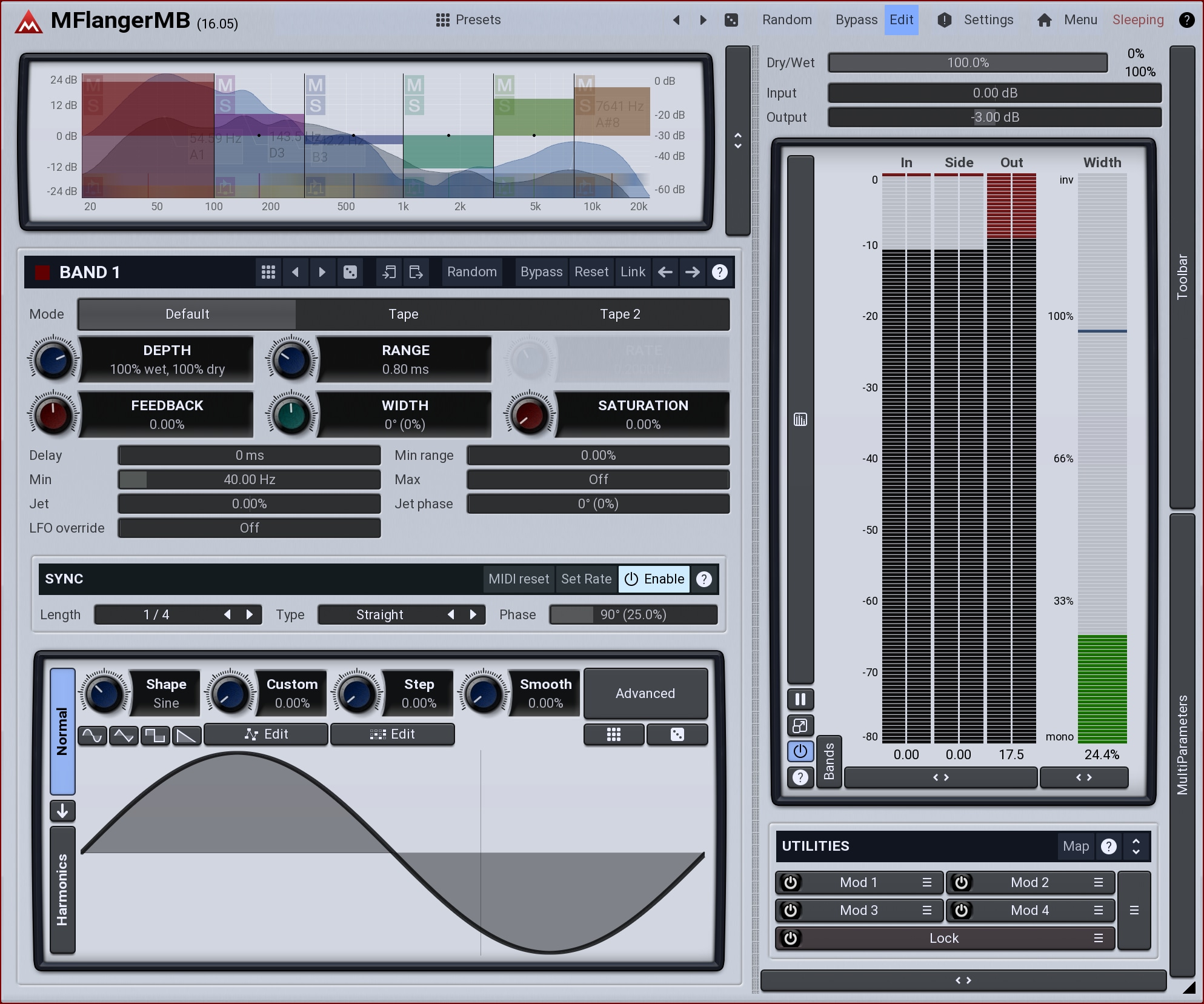Viewport: 1204px width, 1004px height.
Task: Toggle SYNC Enable button
Action: [654, 579]
